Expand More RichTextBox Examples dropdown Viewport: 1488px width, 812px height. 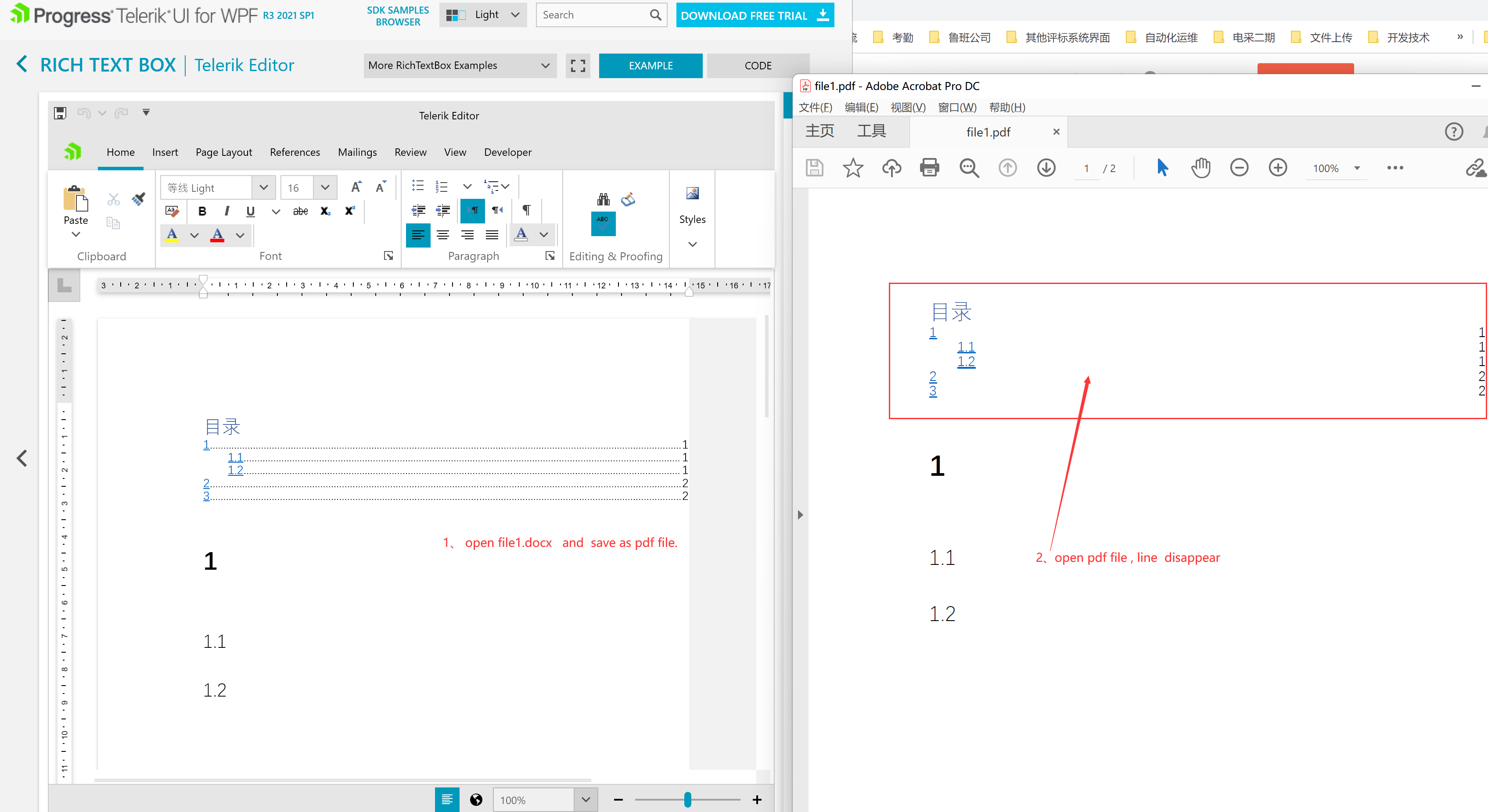459,65
